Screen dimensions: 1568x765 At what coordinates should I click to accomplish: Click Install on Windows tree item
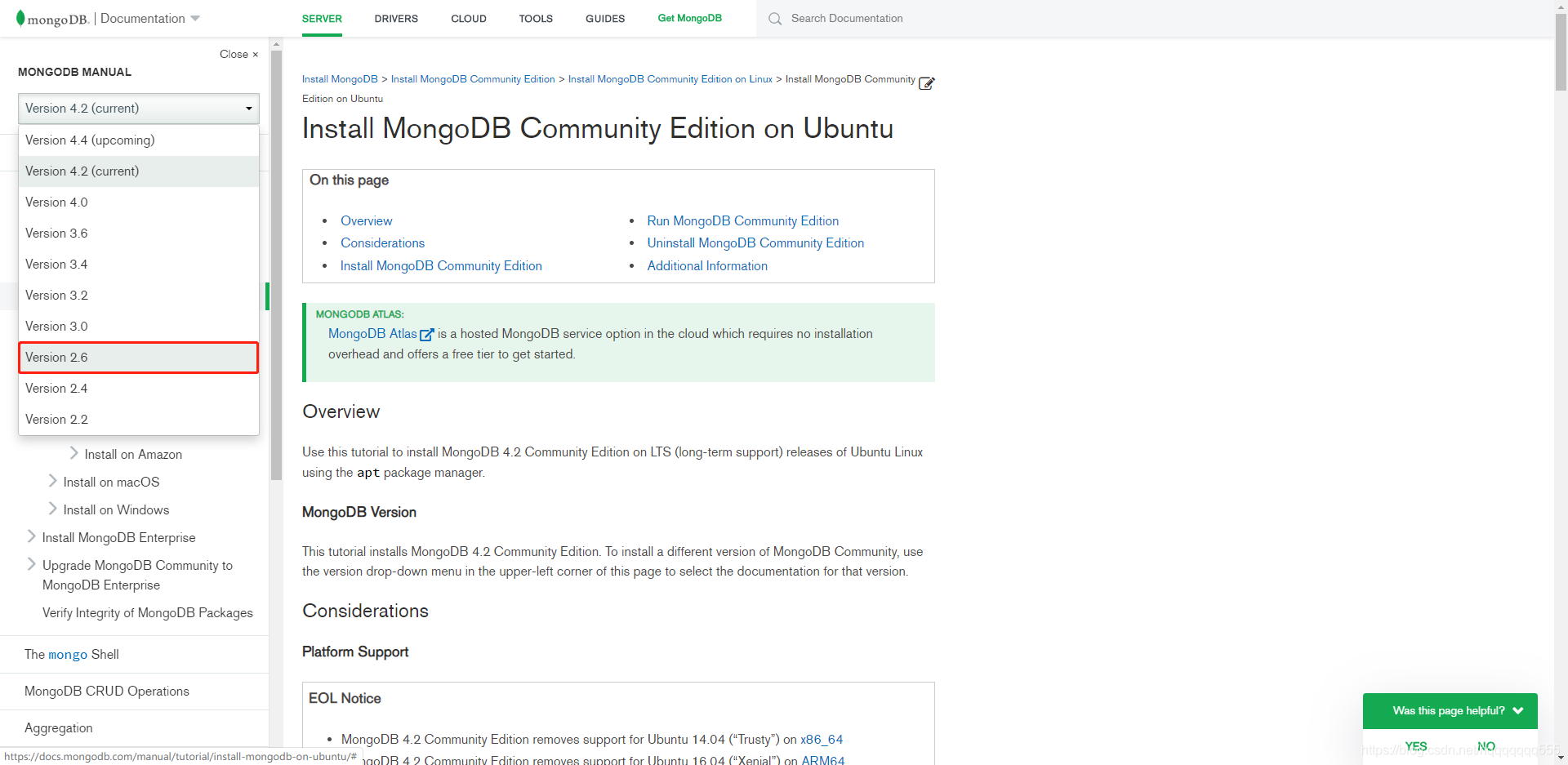[117, 510]
